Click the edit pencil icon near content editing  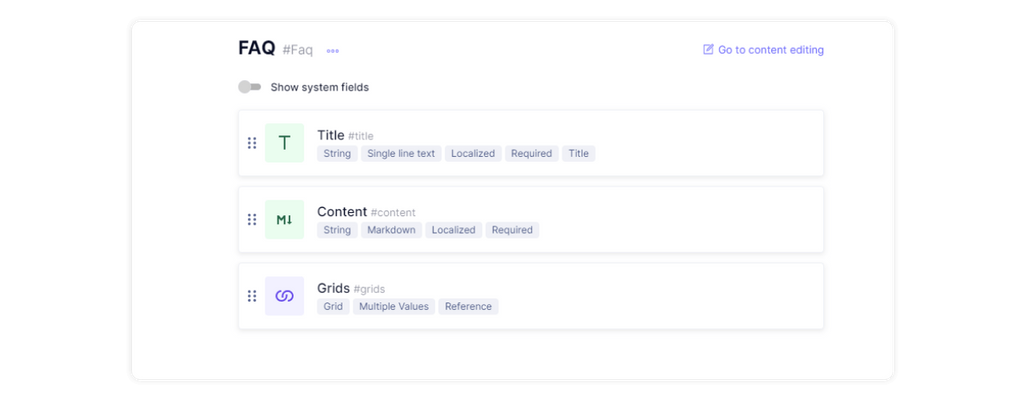[x=708, y=50]
